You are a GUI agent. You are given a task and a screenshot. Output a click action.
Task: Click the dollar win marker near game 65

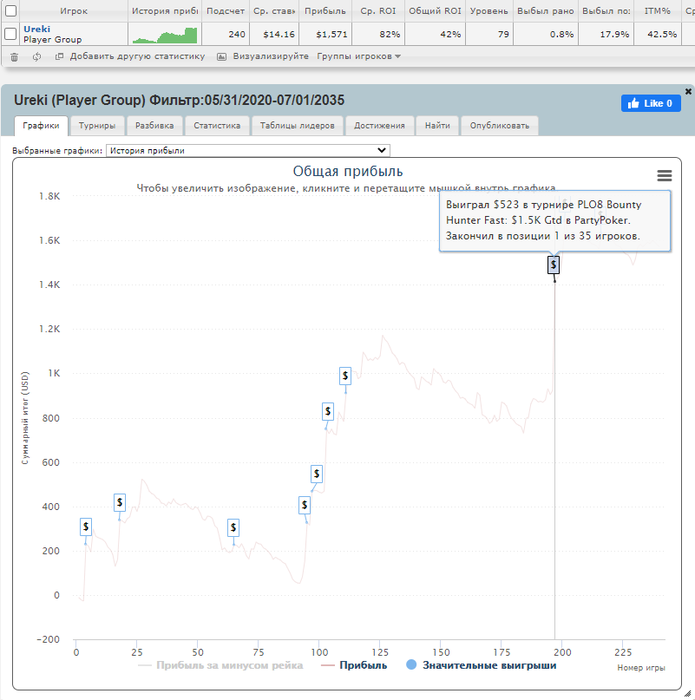tap(233, 528)
